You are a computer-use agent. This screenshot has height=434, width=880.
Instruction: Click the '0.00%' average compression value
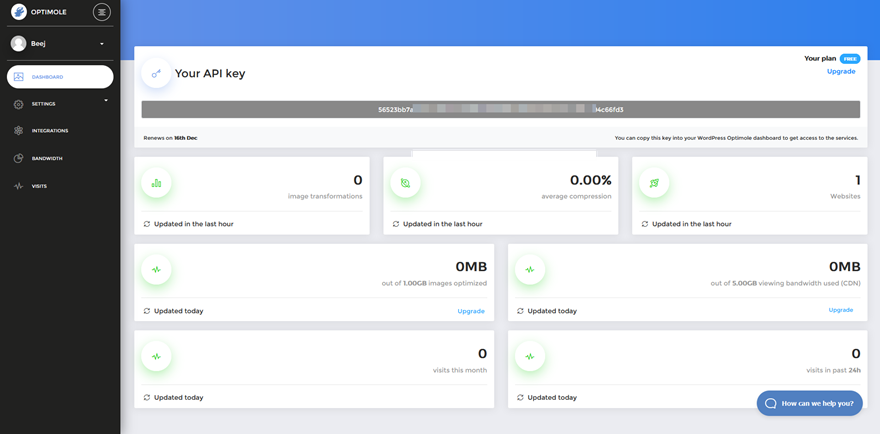(x=591, y=180)
